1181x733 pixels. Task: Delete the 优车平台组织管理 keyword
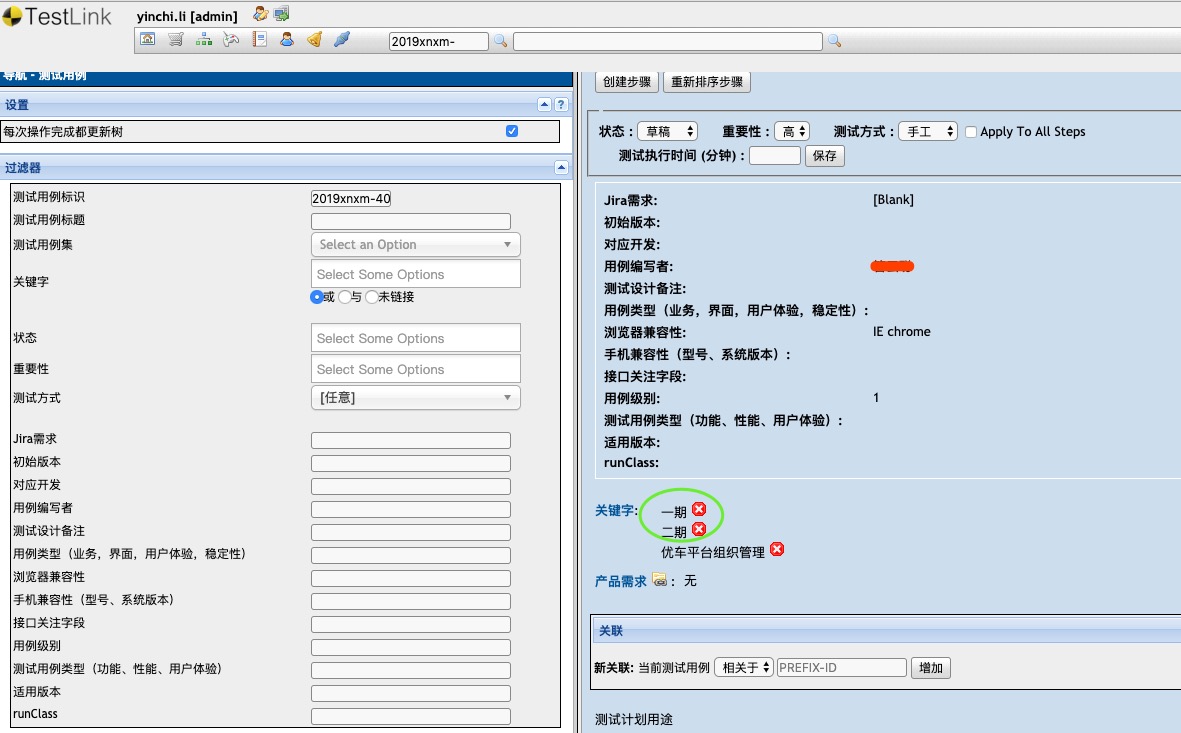tap(777, 549)
